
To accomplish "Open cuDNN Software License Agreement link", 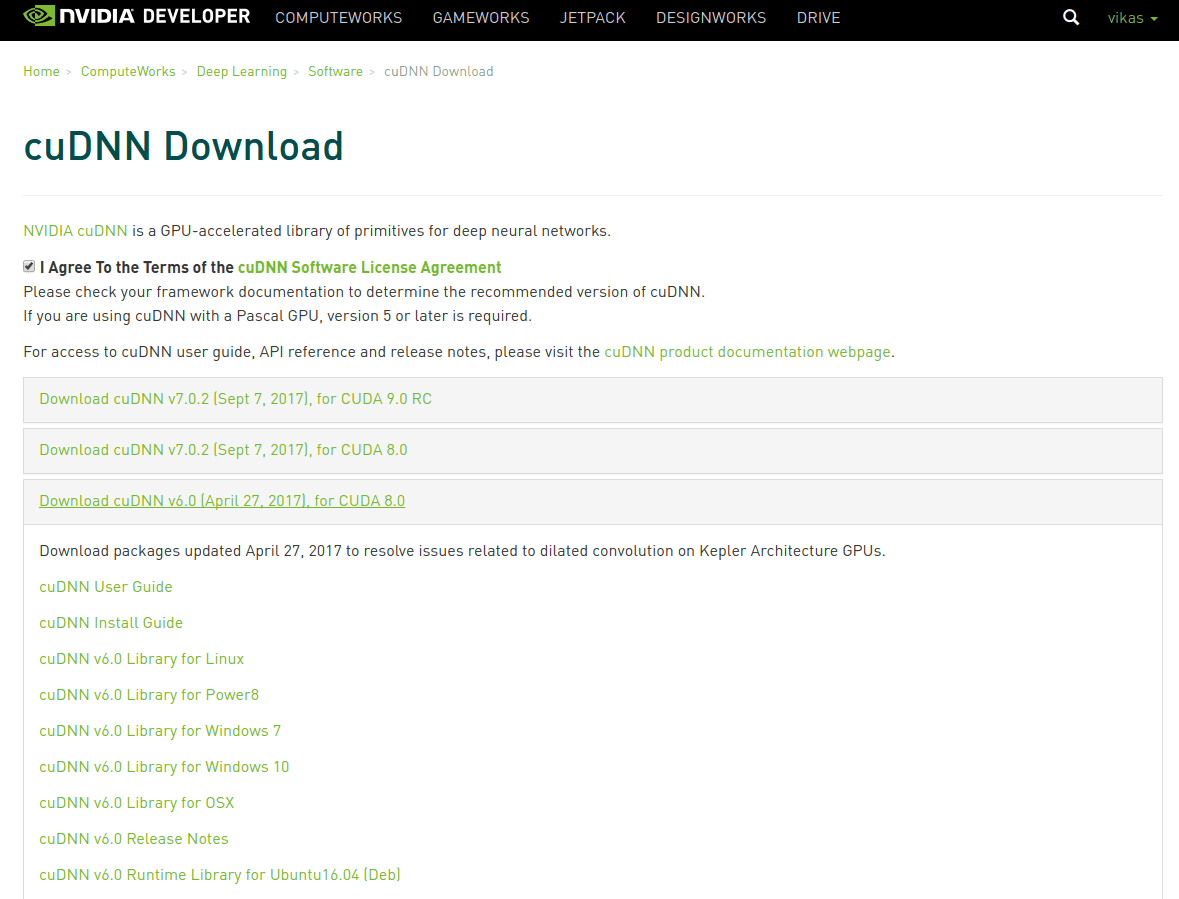I will click(369, 268).
